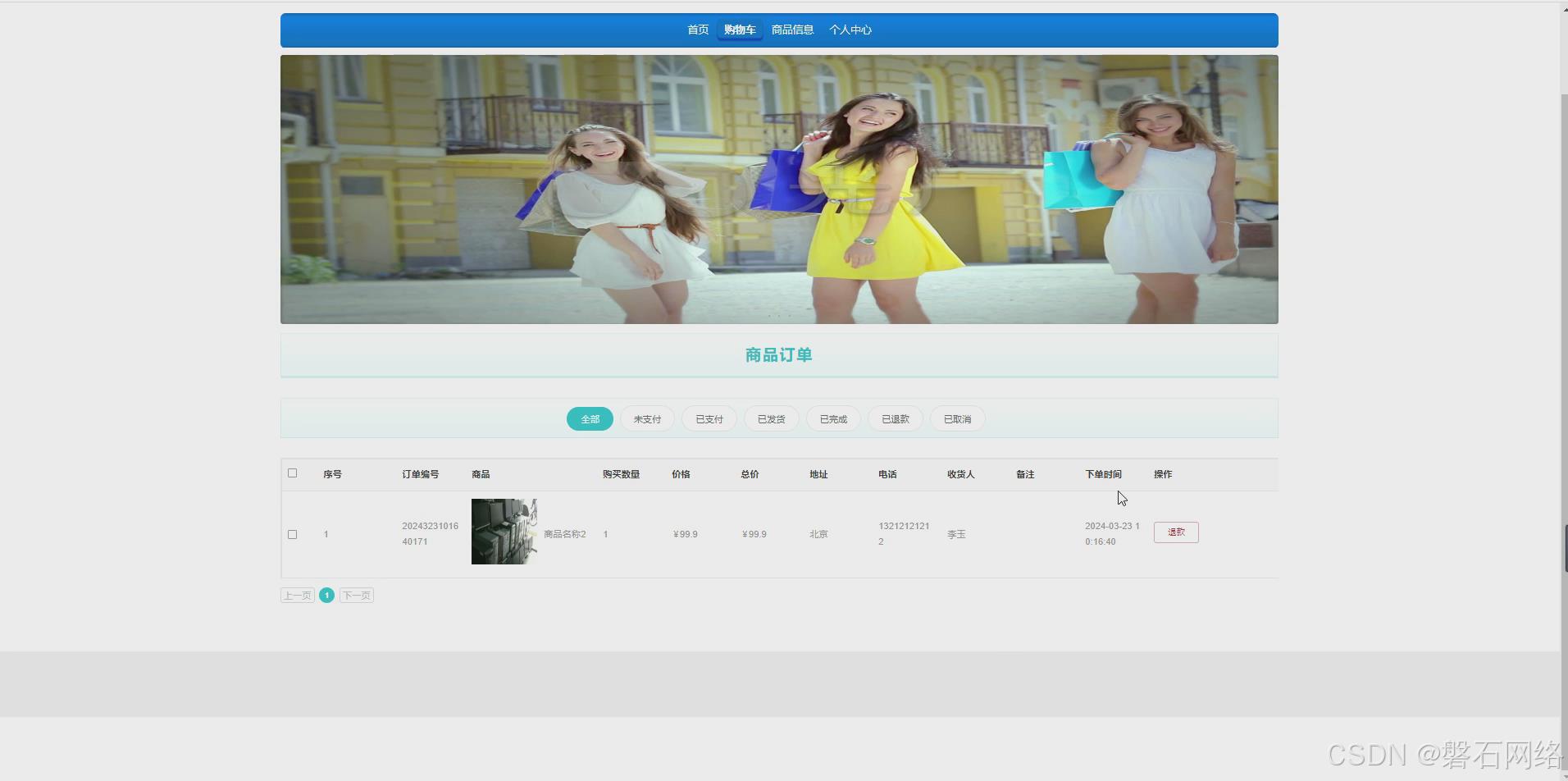
Task: Filter orders by 未支付
Action: (x=647, y=419)
